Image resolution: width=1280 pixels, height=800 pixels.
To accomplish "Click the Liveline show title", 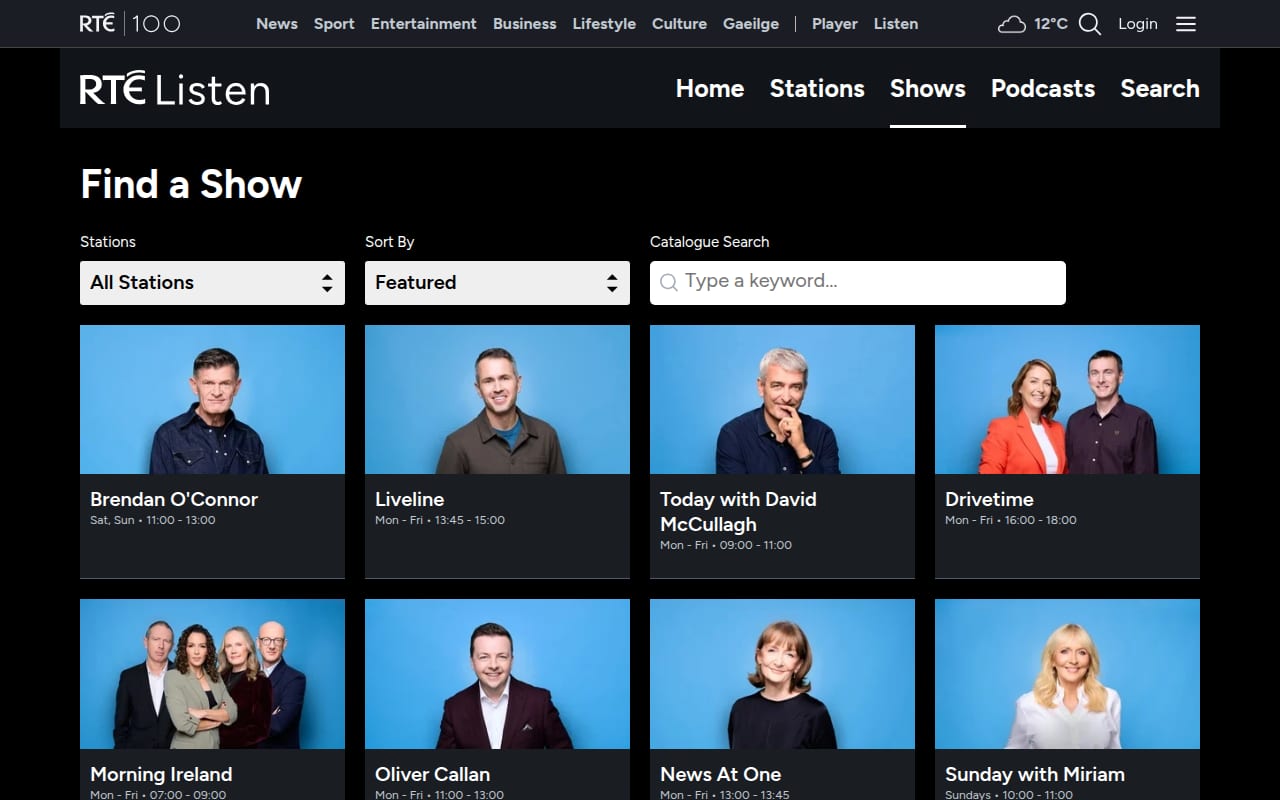I will [x=410, y=499].
